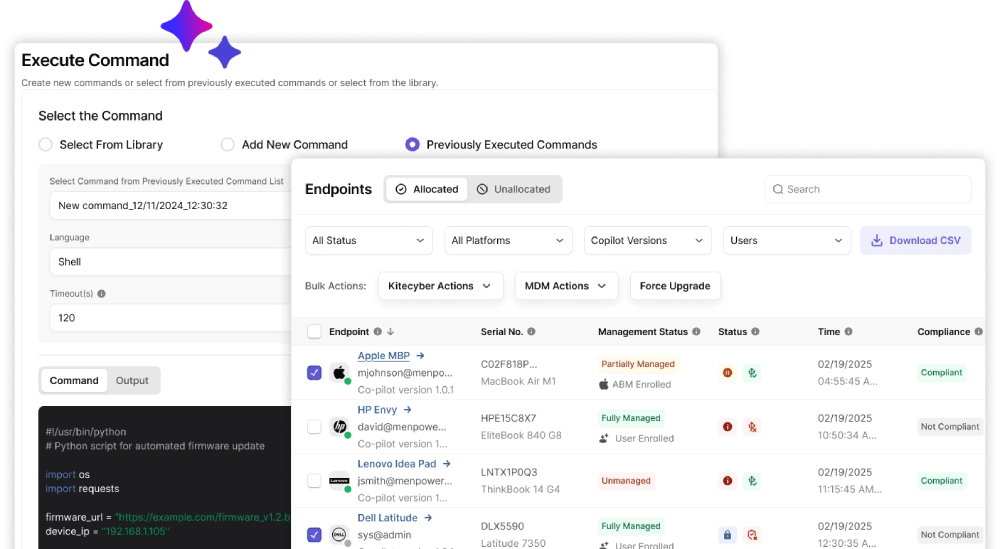Click the orange status icon in Apple MBP row
The height and width of the screenshot is (549, 1000).
click(x=727, y=373)
